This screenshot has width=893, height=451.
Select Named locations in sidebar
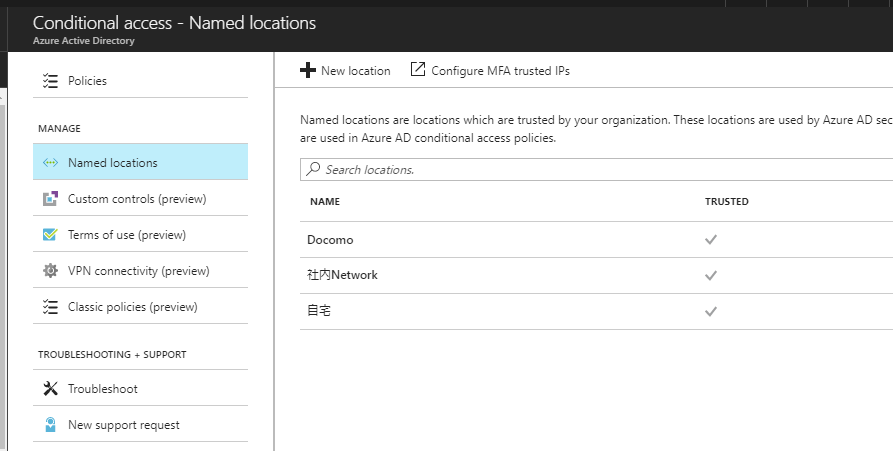pos(141,162)
